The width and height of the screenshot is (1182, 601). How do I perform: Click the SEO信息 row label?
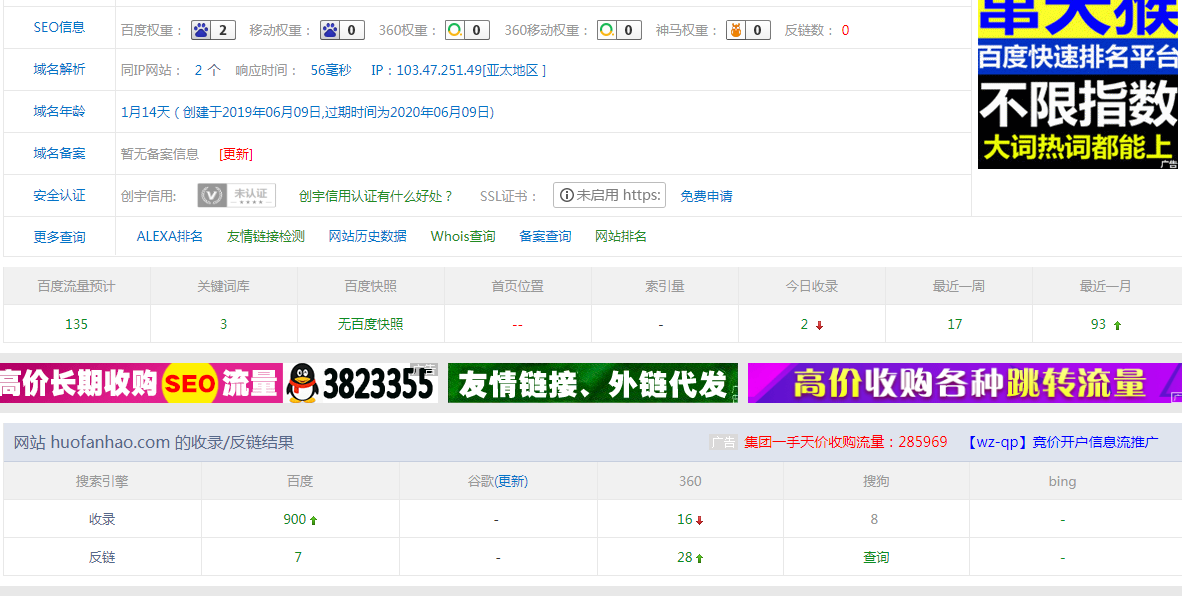pos(60,27)
